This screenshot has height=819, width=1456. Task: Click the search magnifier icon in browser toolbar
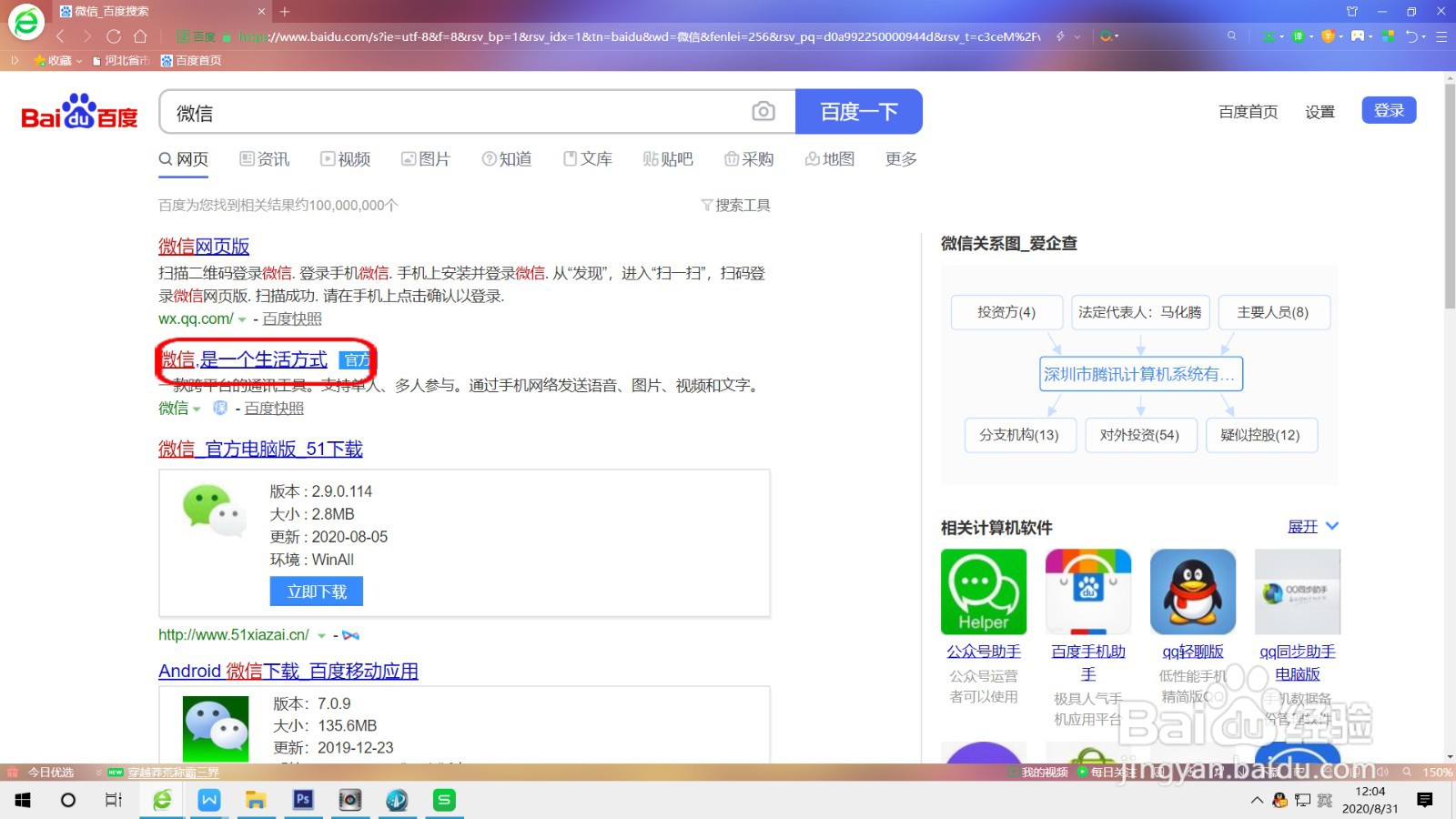1232,36
